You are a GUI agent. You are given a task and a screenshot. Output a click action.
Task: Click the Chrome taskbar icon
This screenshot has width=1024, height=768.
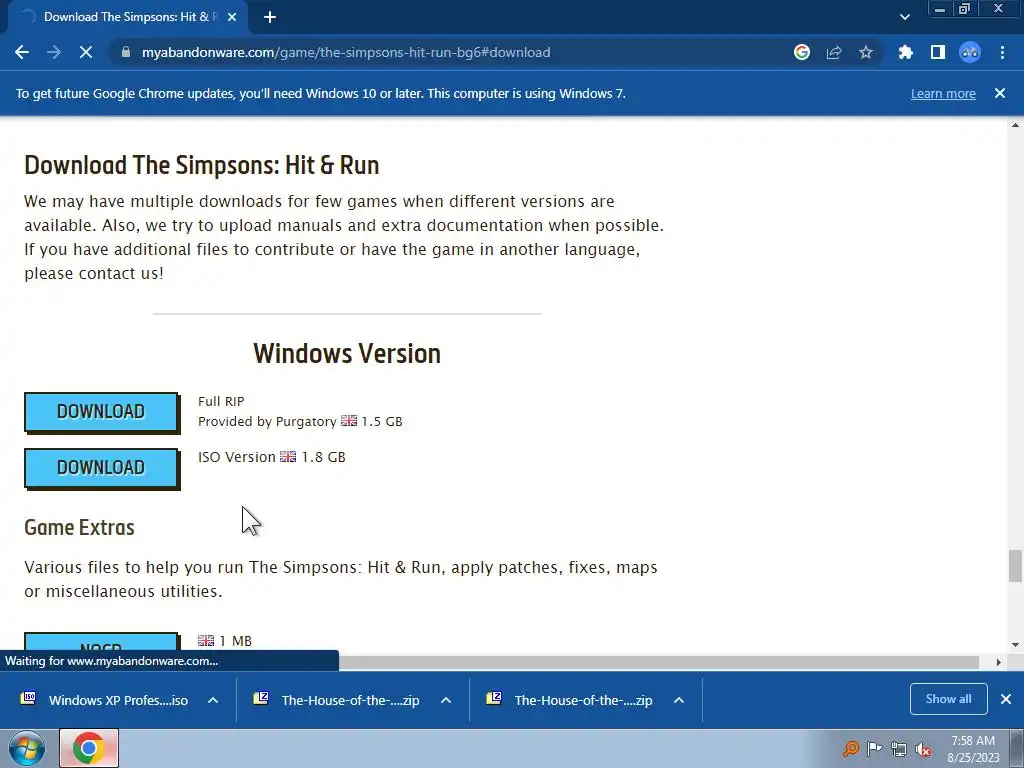click(x=89, y=748)
